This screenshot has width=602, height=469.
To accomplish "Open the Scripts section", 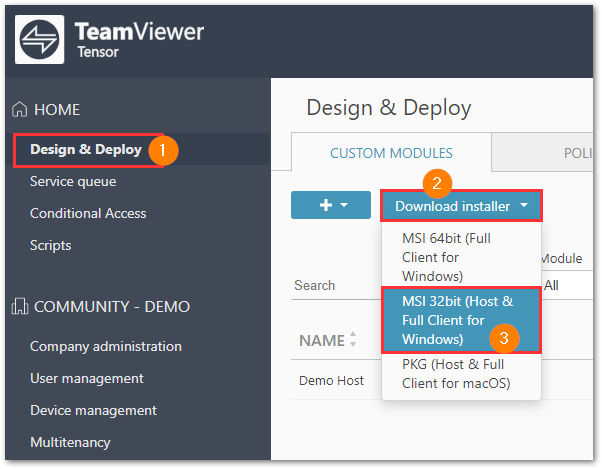I will [x=51, y=245].
